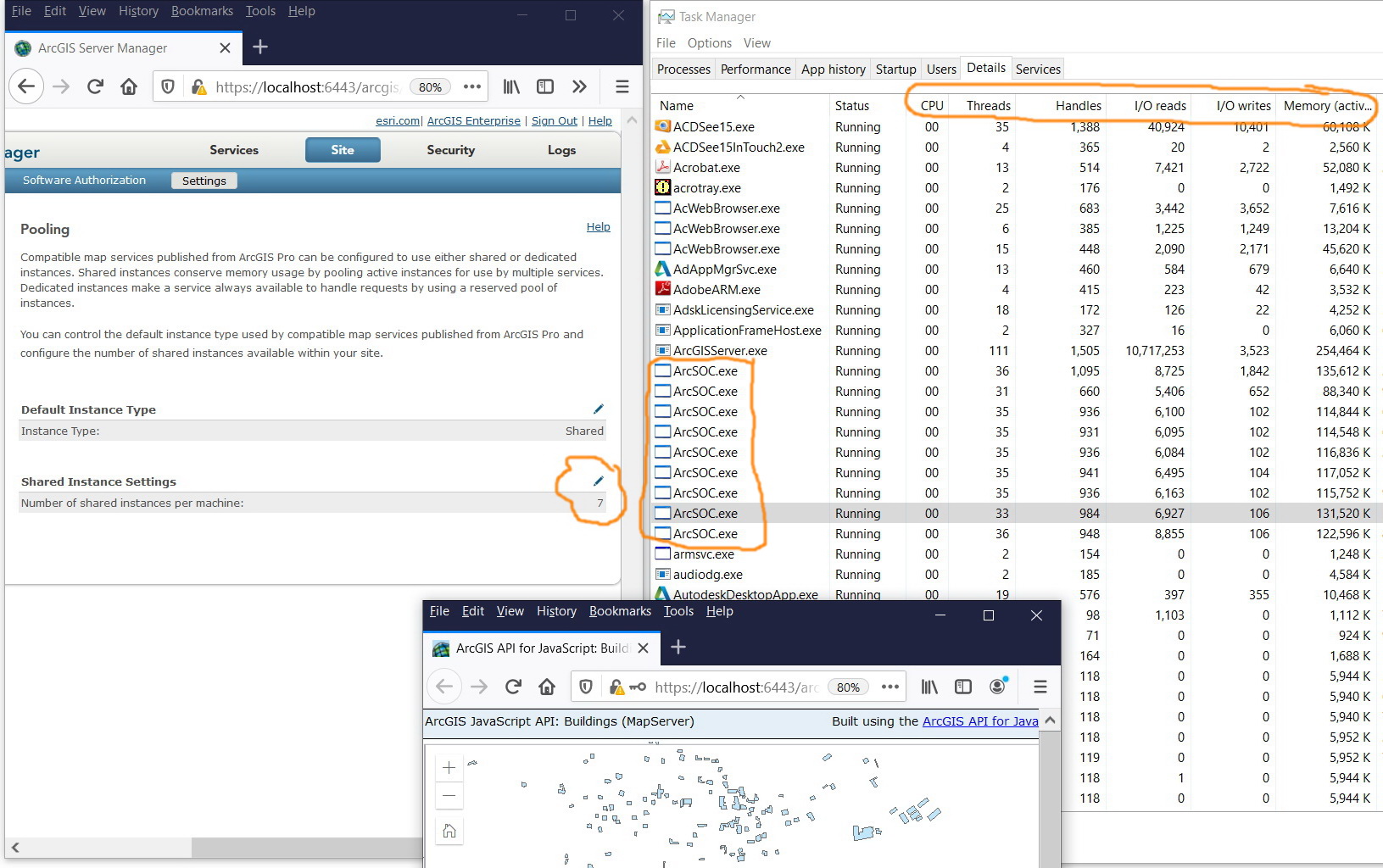Image resolution: width=1383 pixels, height=868 pixels.
Task: Select Software Authorization in the Site subnav
Action: pos(84,181)
